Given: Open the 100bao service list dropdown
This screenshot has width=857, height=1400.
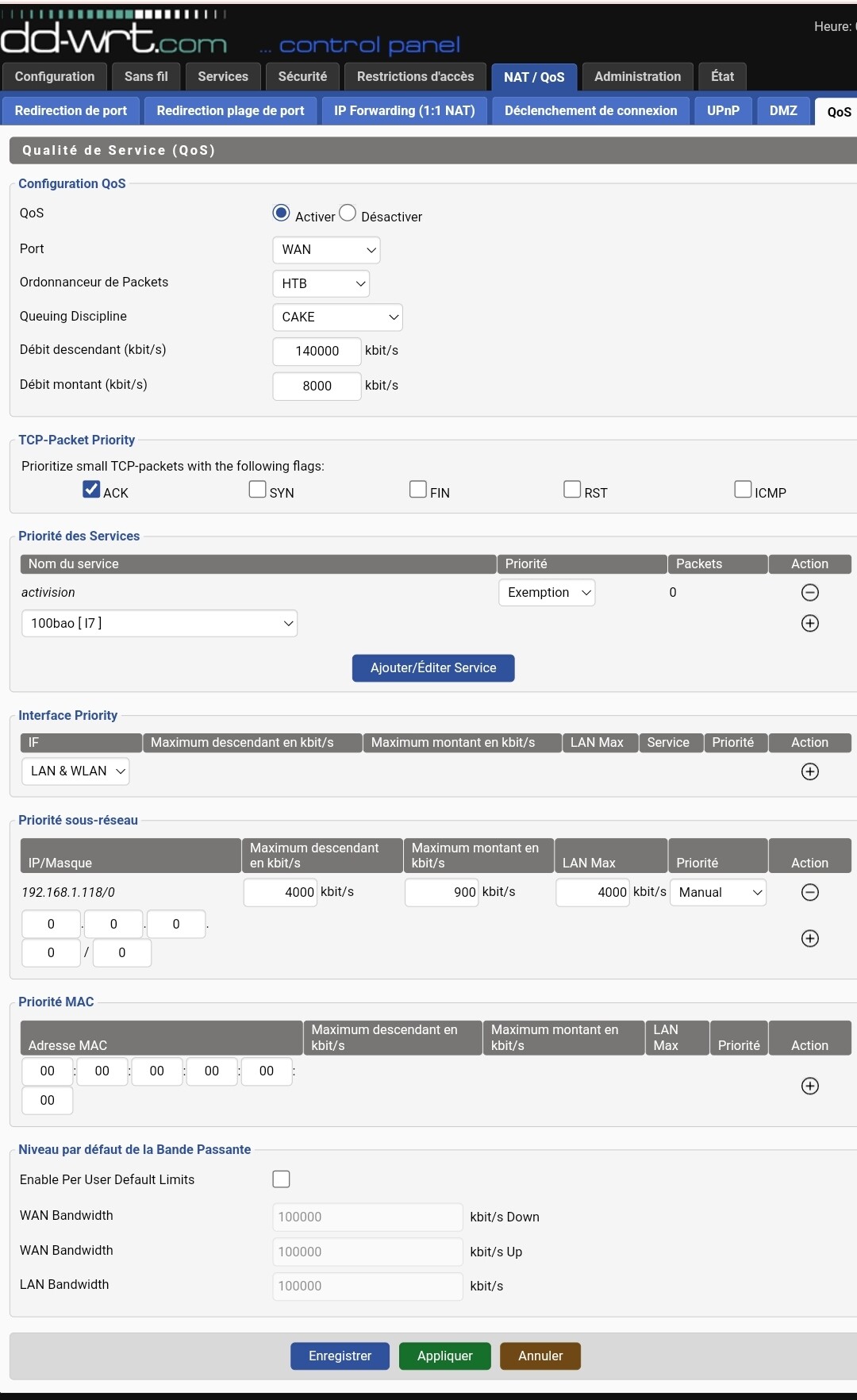Looking at the screenshot, I should point(159,623).
